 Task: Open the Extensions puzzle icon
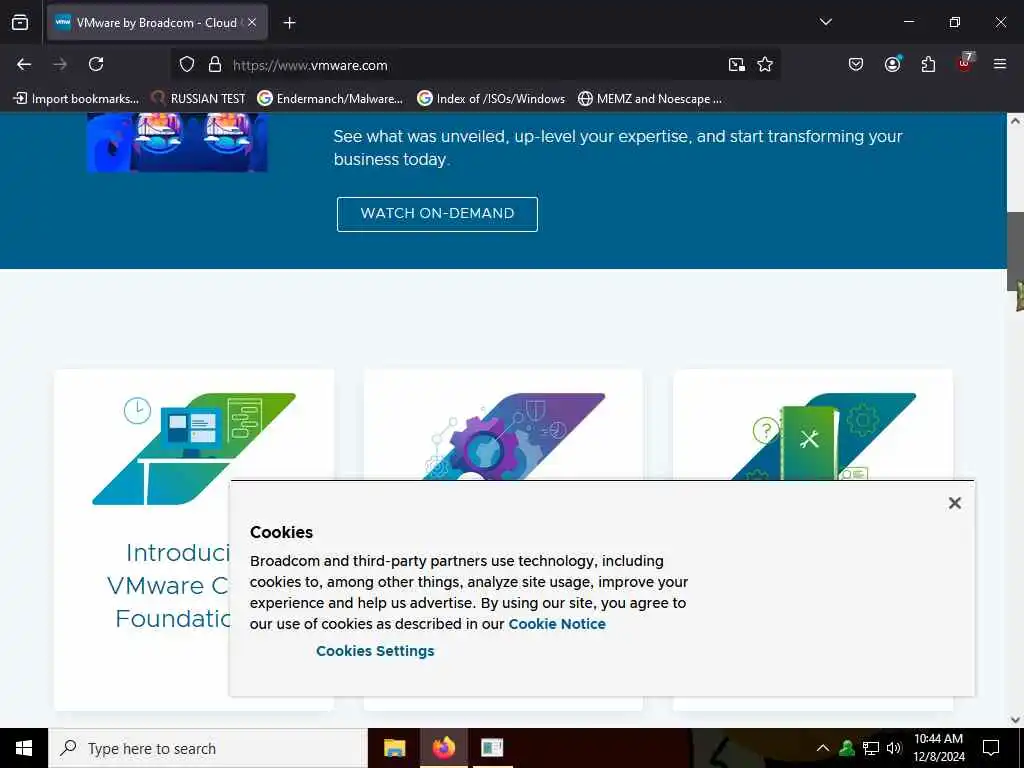pyautogui.click(x=928, y=64)
